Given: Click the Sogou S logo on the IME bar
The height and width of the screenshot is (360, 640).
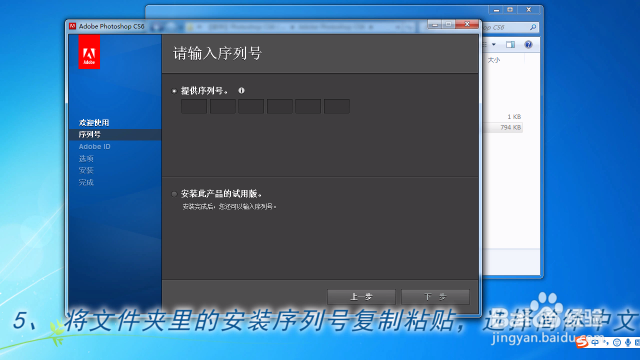Looking at the screenshot, I should (x=582, y=342).
